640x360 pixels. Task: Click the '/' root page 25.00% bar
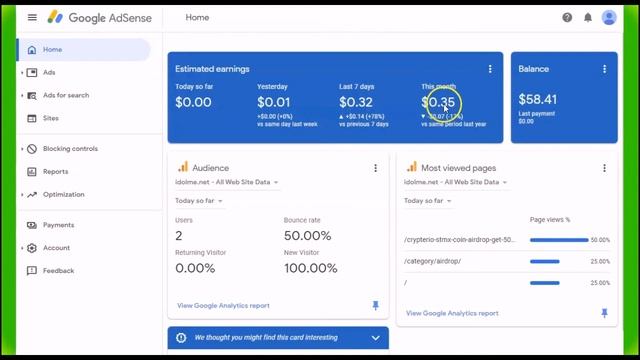tap(545, 283)
